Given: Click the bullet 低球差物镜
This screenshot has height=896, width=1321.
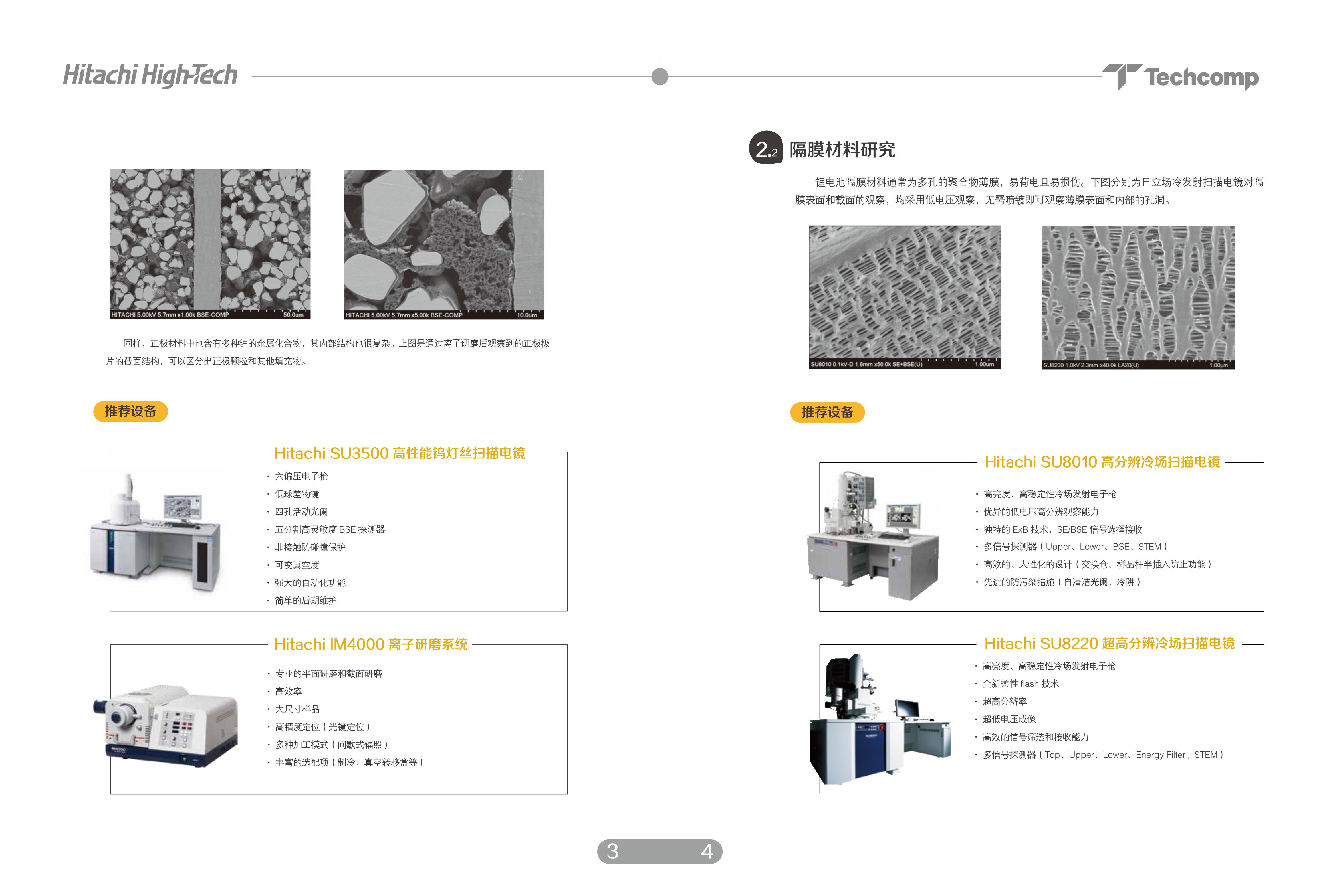Looking at the screenshot, I should [293, 494].
